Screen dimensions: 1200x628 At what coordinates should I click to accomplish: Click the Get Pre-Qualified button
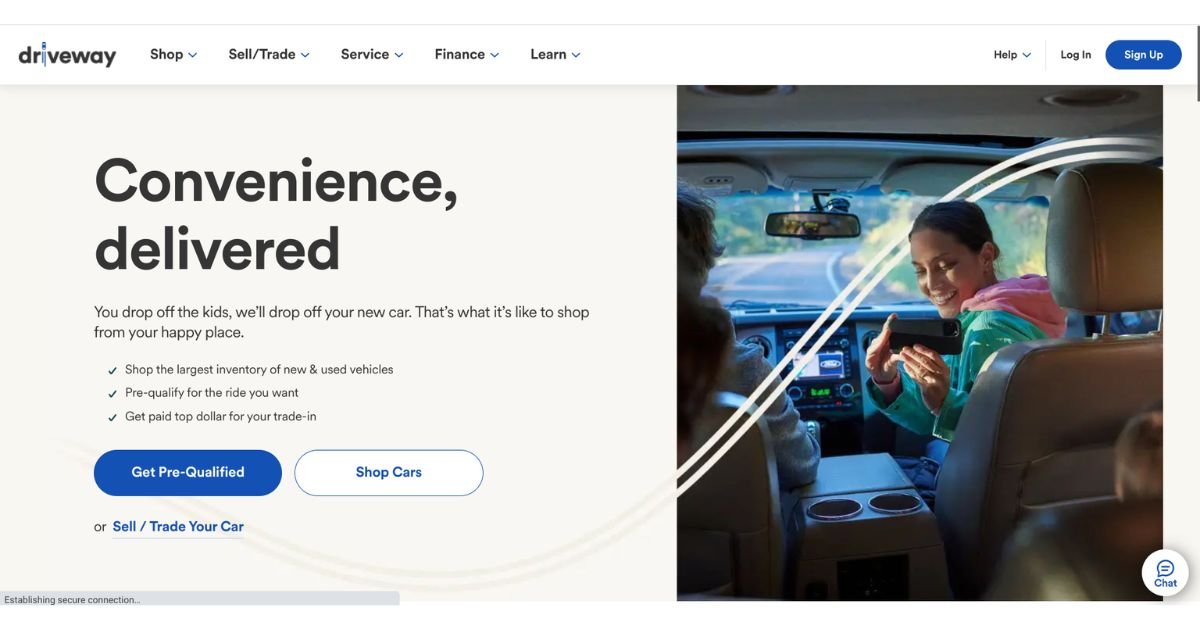(188, 472)
